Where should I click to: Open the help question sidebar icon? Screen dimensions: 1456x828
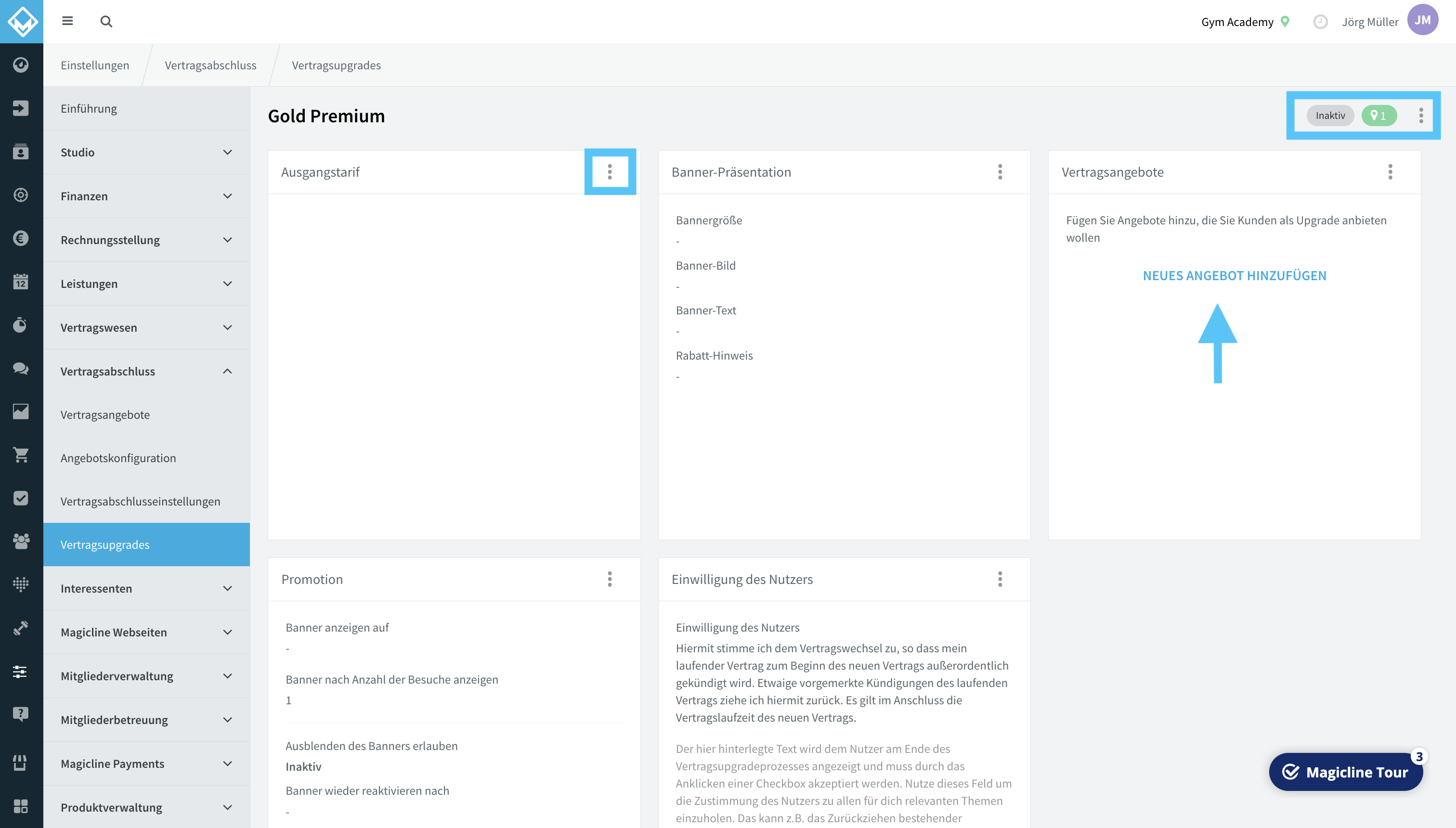[x=21, y=714]
